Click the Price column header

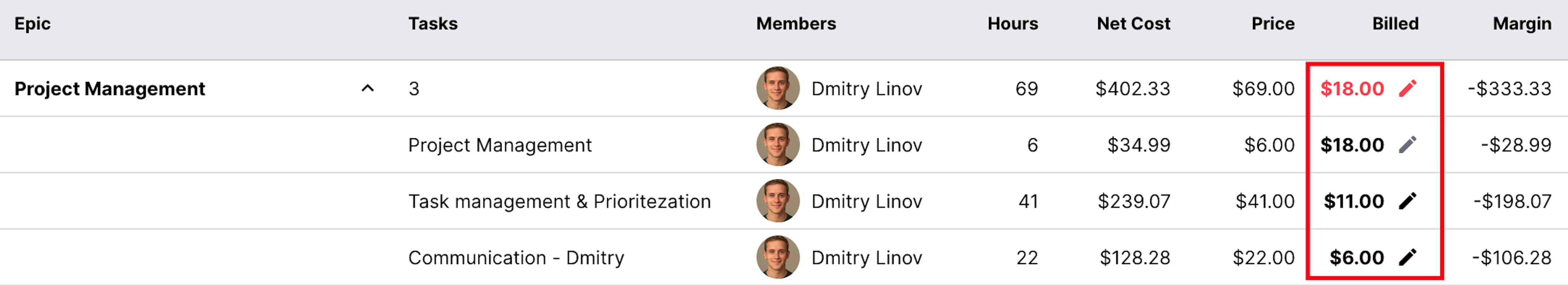click(x=1273, y=24)
